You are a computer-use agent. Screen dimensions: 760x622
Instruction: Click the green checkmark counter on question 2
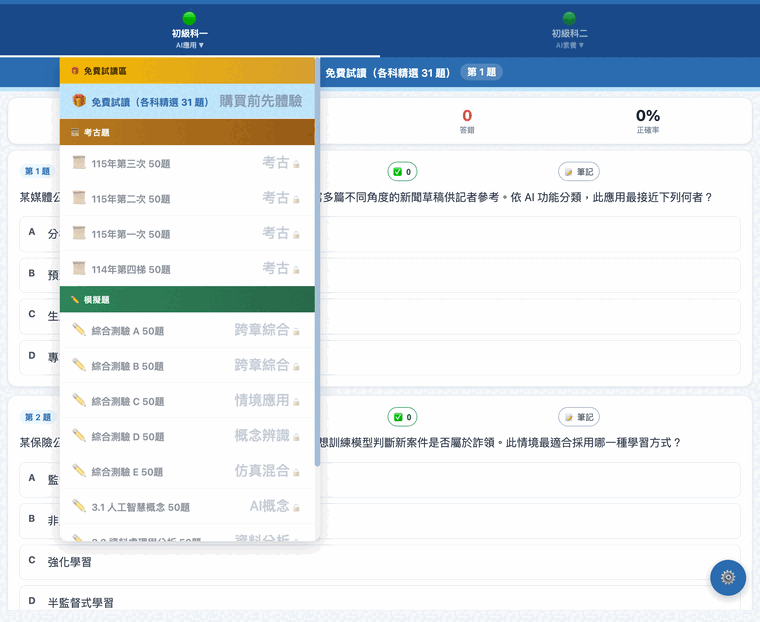[402, 417]
